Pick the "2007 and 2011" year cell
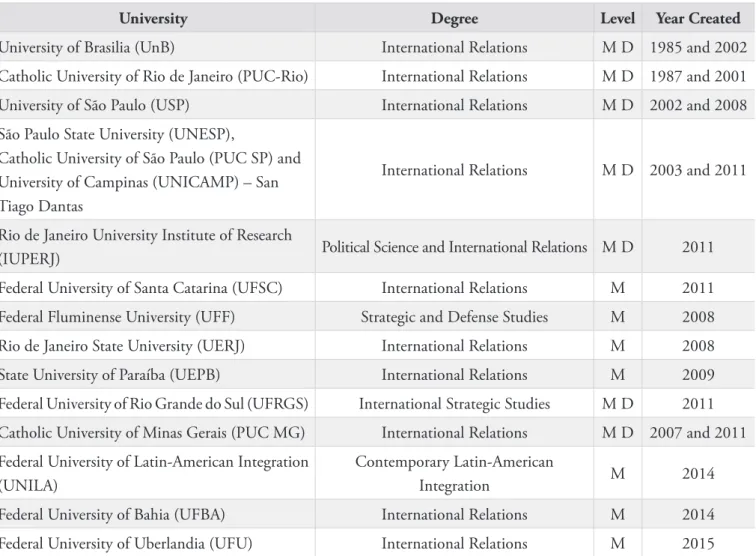This screenshot has height=556, width=756. 698,433
